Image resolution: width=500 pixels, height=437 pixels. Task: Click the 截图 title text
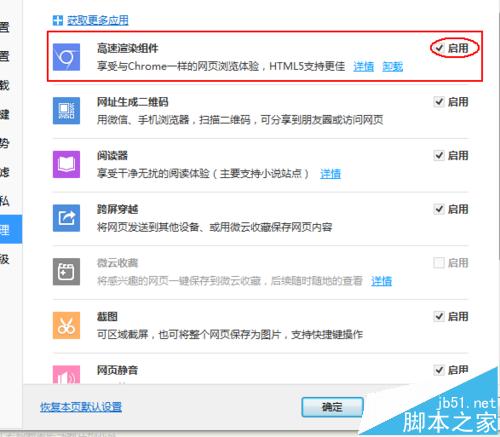[x=107, y=317]
